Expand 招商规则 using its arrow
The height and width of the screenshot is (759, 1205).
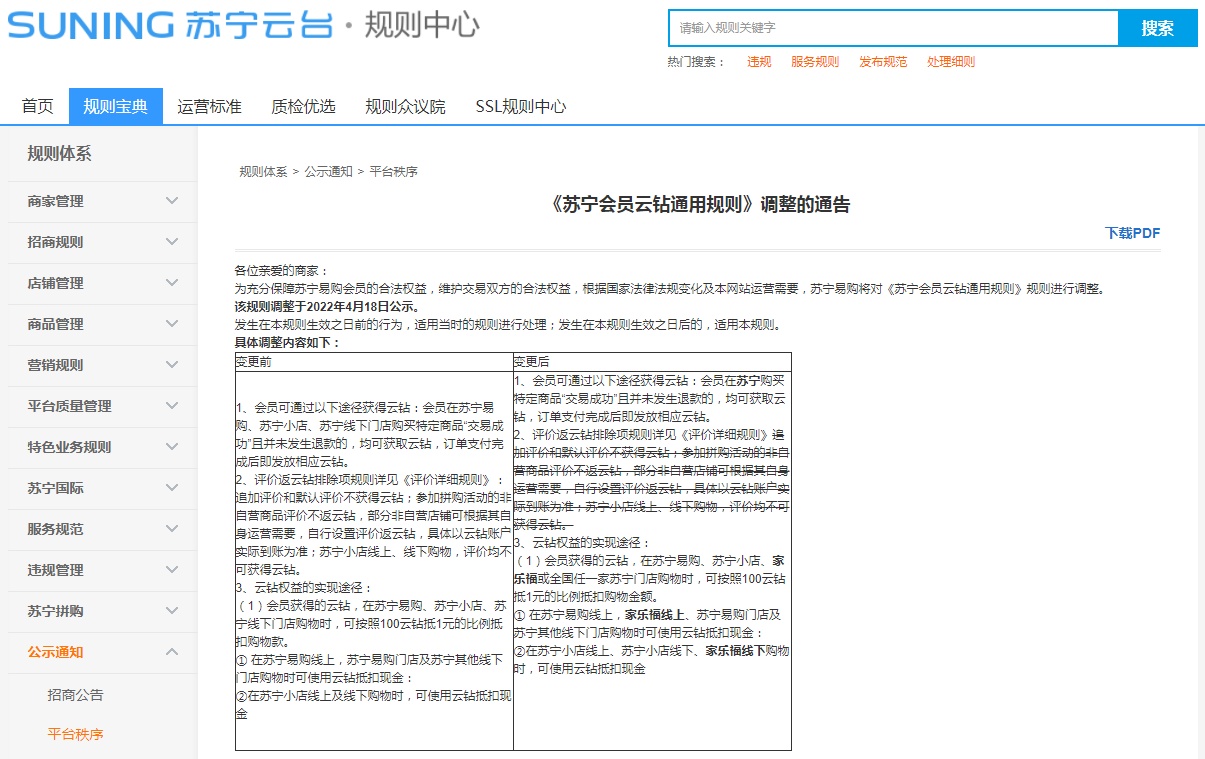[172, 242]
